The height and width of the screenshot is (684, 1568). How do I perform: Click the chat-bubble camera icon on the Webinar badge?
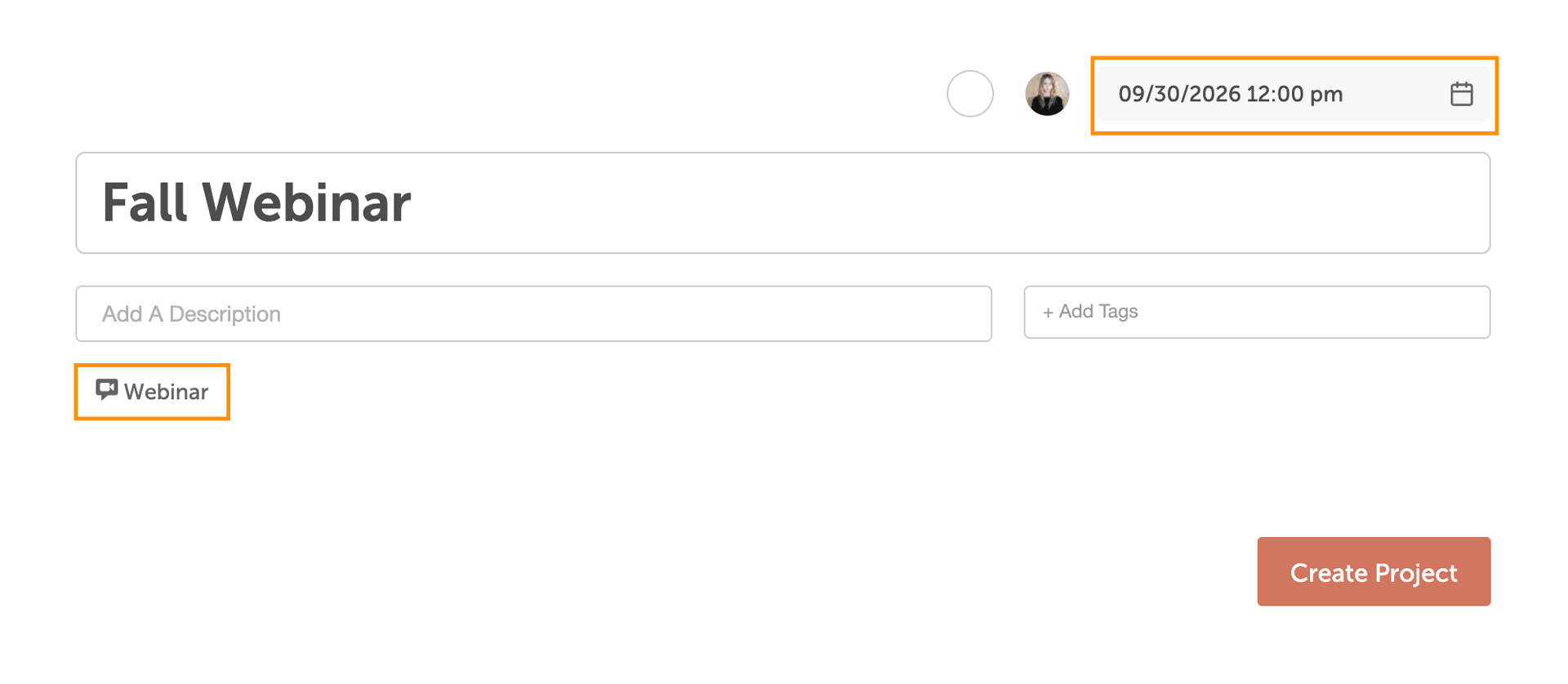107,390
